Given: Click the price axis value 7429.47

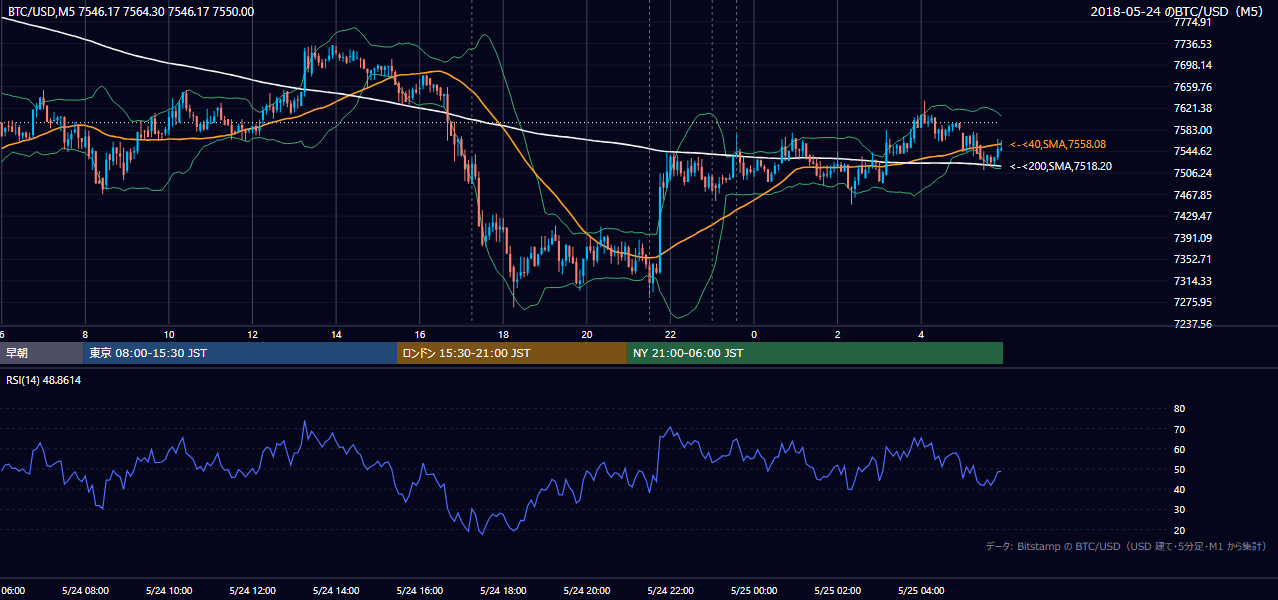Looking at the screenshot, I should [x=1192, y=216].
